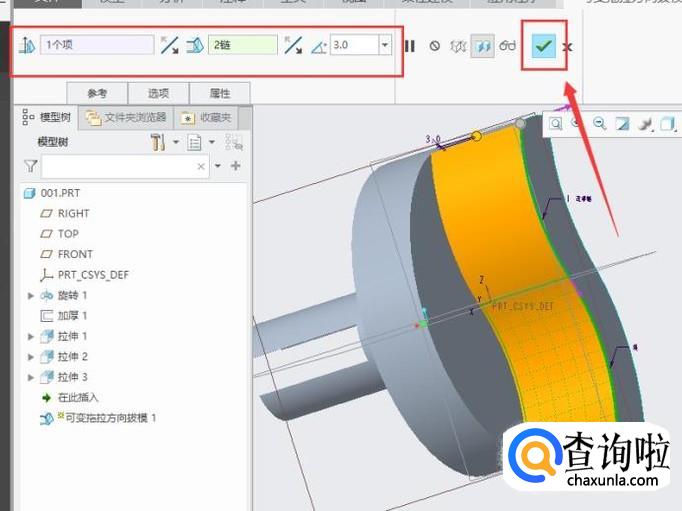Toggle the attached preview mode button
The width and height of the screenshot is (682, 511).
(483, 46)
